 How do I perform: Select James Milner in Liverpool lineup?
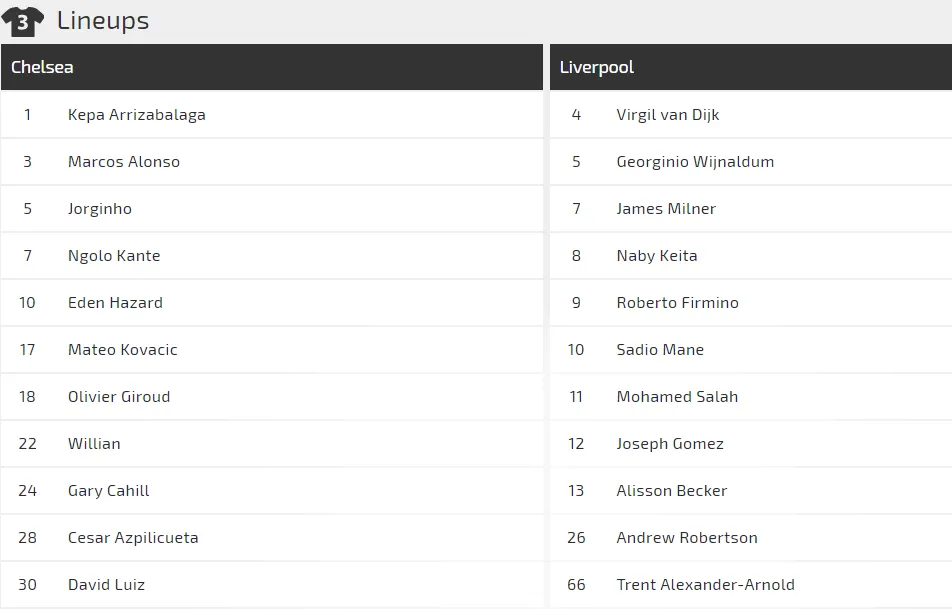(x=666, y=209)
